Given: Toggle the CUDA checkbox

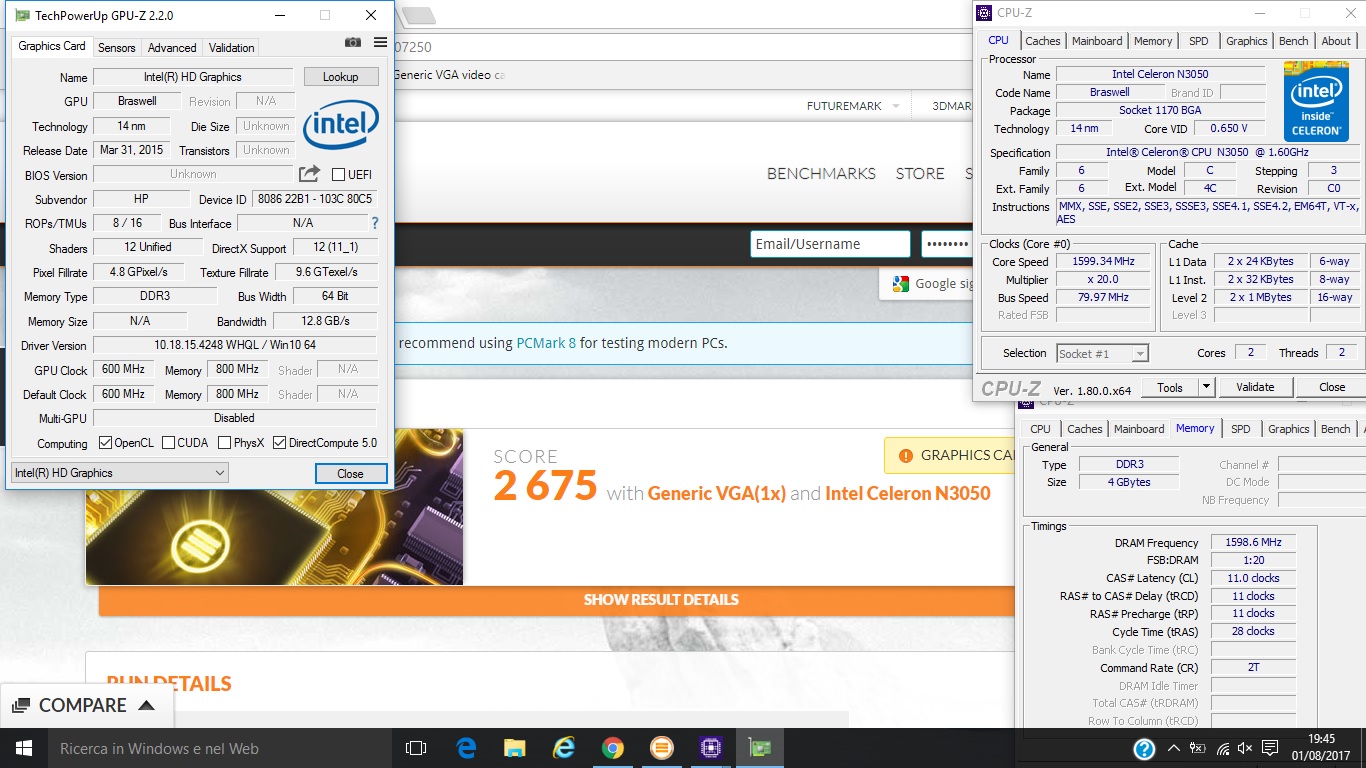Looking at the screenshot, I should click(x=168, y=443).
